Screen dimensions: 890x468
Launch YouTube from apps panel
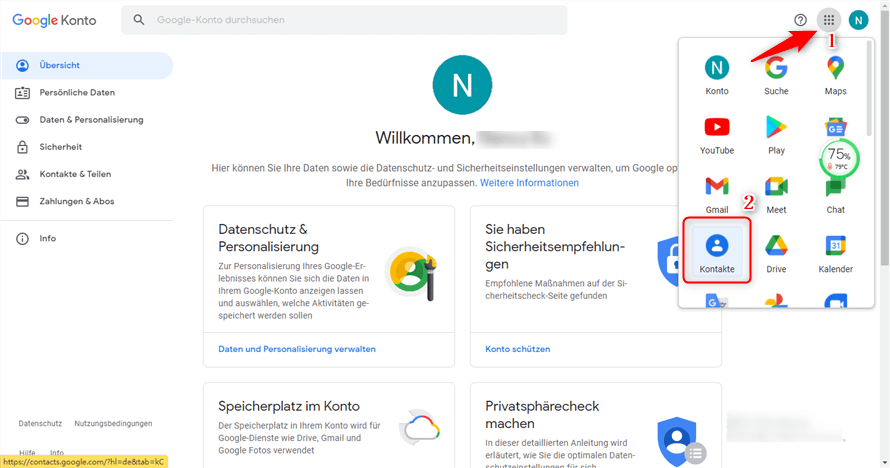tap(717, 135)
